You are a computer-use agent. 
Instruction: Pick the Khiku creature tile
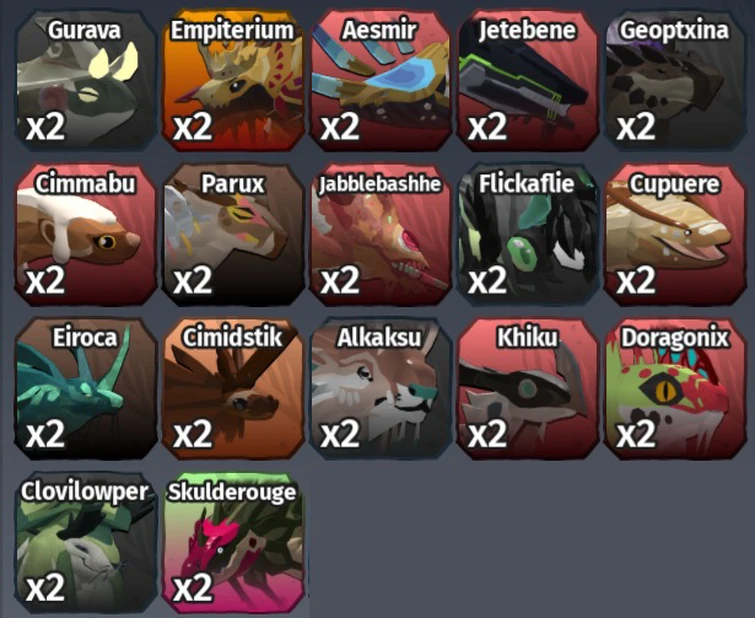tap(528, 388)
